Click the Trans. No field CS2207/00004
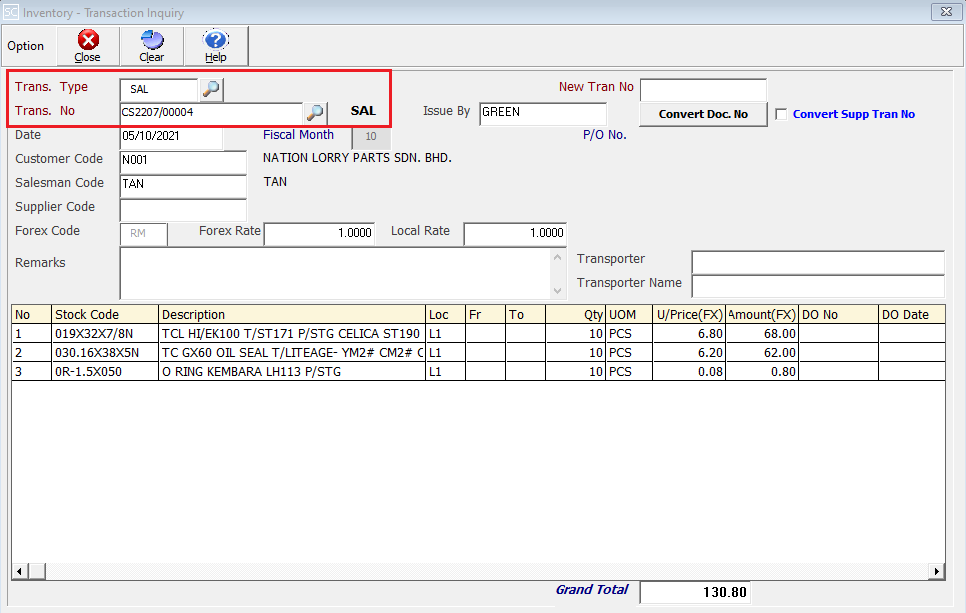The width and height of the screenshot is (966, 613). pos(211,113)
